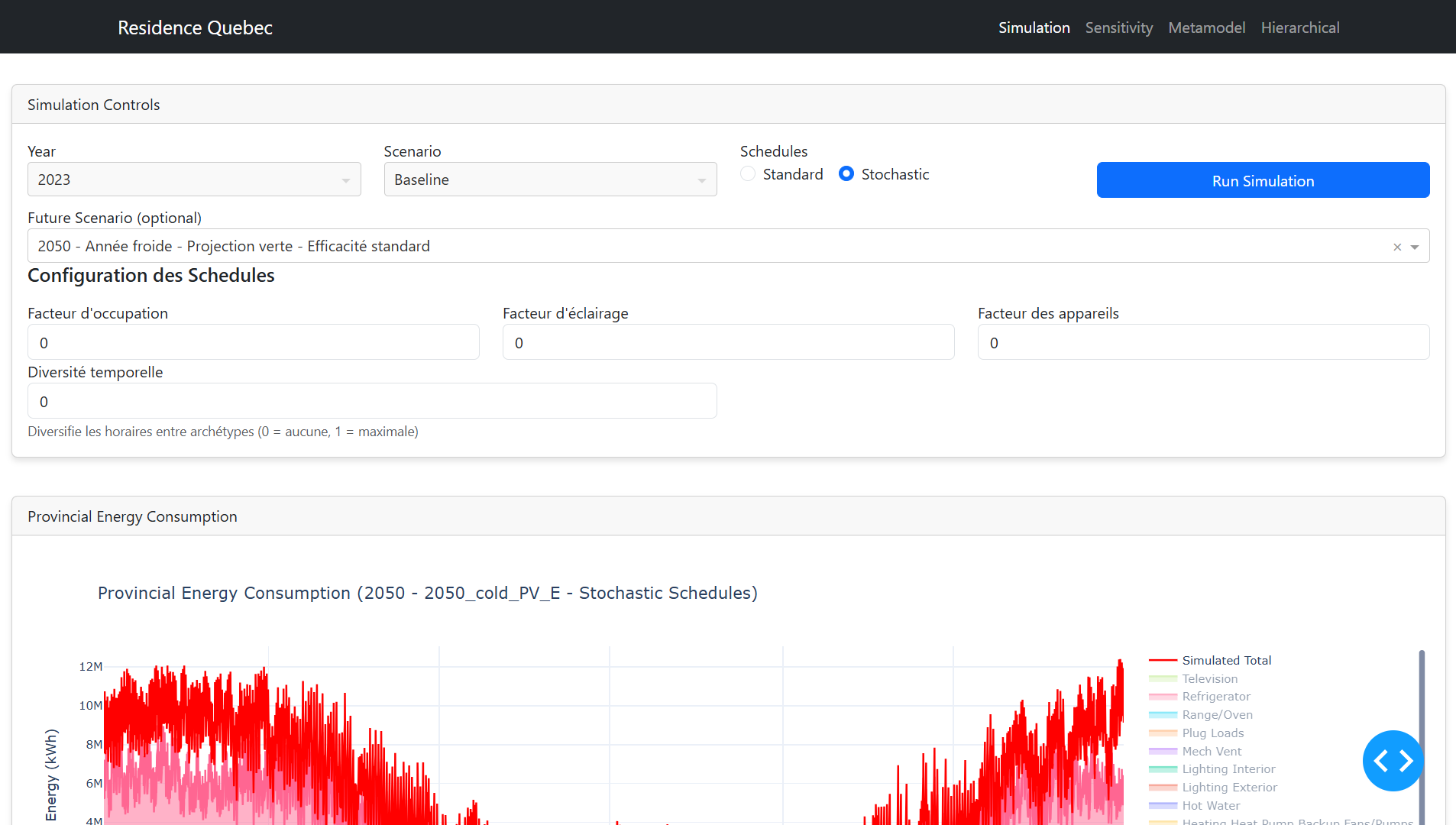Toggle Range/Oven legend entry

(x=1201, y=715)
